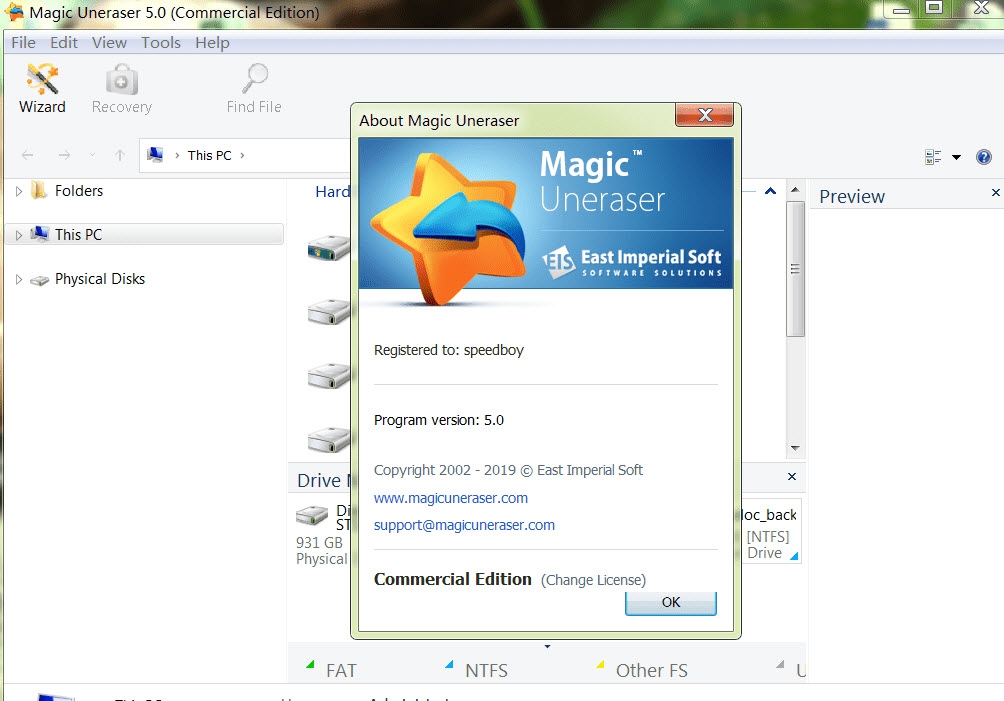Select the second hard drive icon
This screenshot has height=701, width=1004.
point(328,312)
